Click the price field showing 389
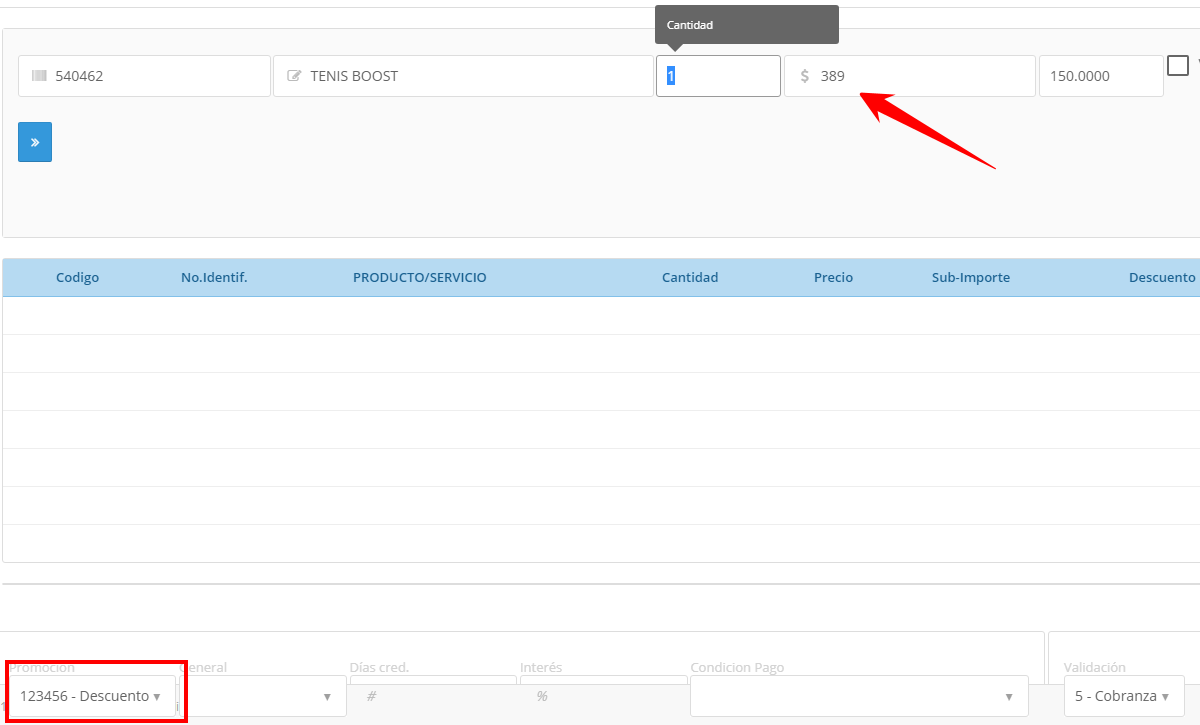This screenshot has height=725, width=1200. 909,76
